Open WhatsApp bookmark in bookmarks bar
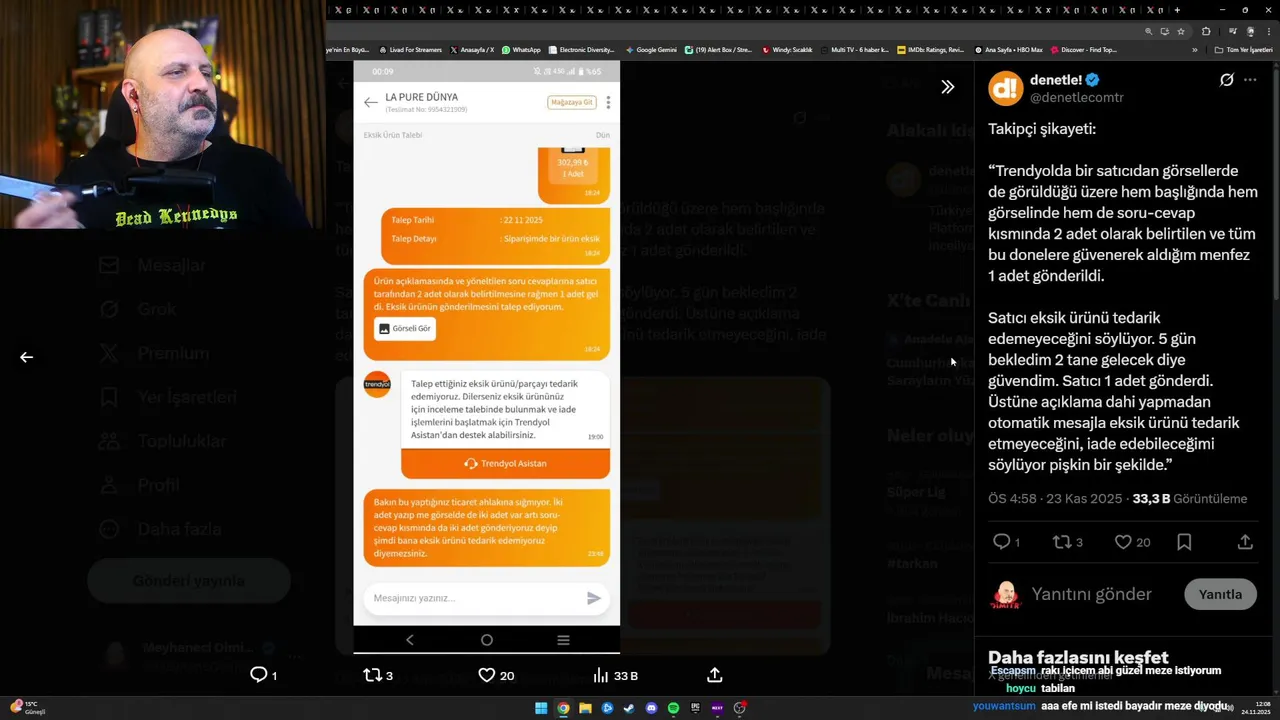This screenshot has width=1280, height=720. [521, 49]
